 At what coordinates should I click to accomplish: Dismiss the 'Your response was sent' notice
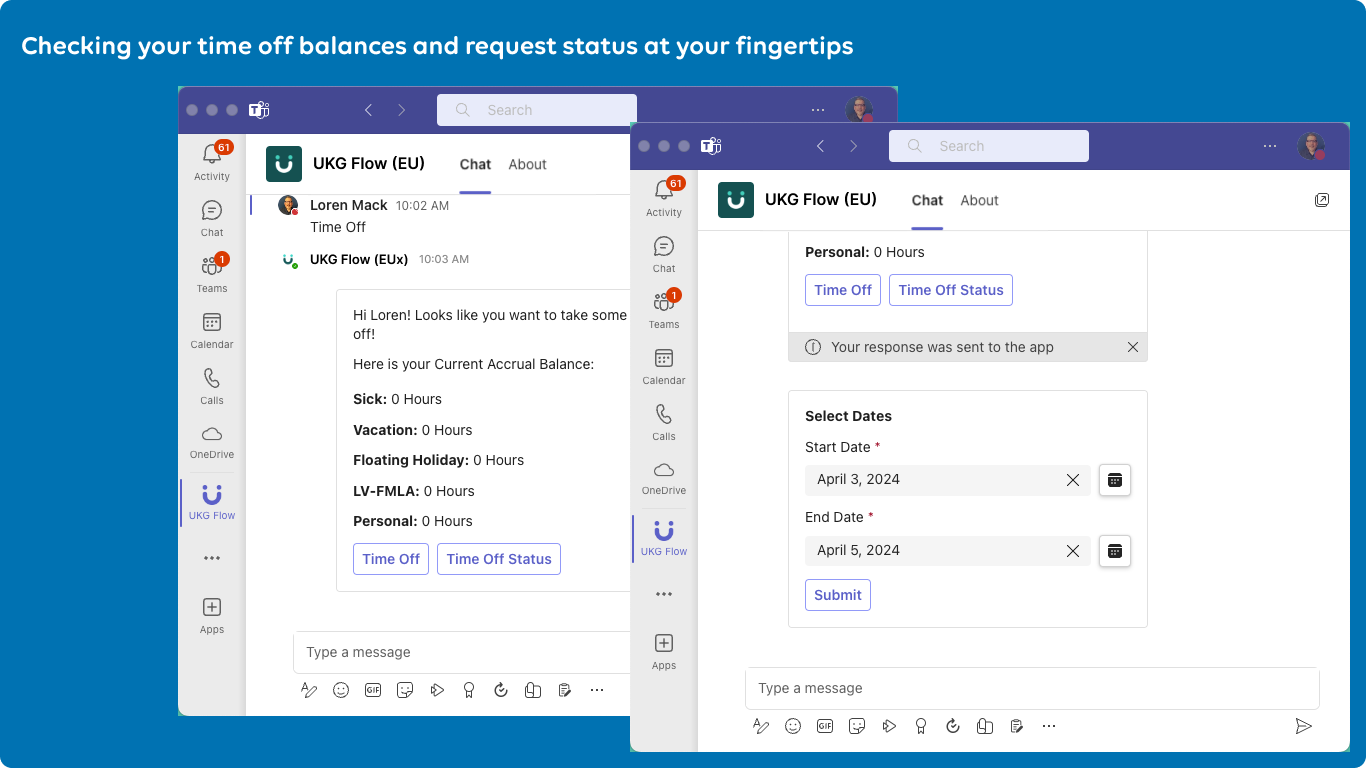pyautogui.click(x=1133, y=347)
